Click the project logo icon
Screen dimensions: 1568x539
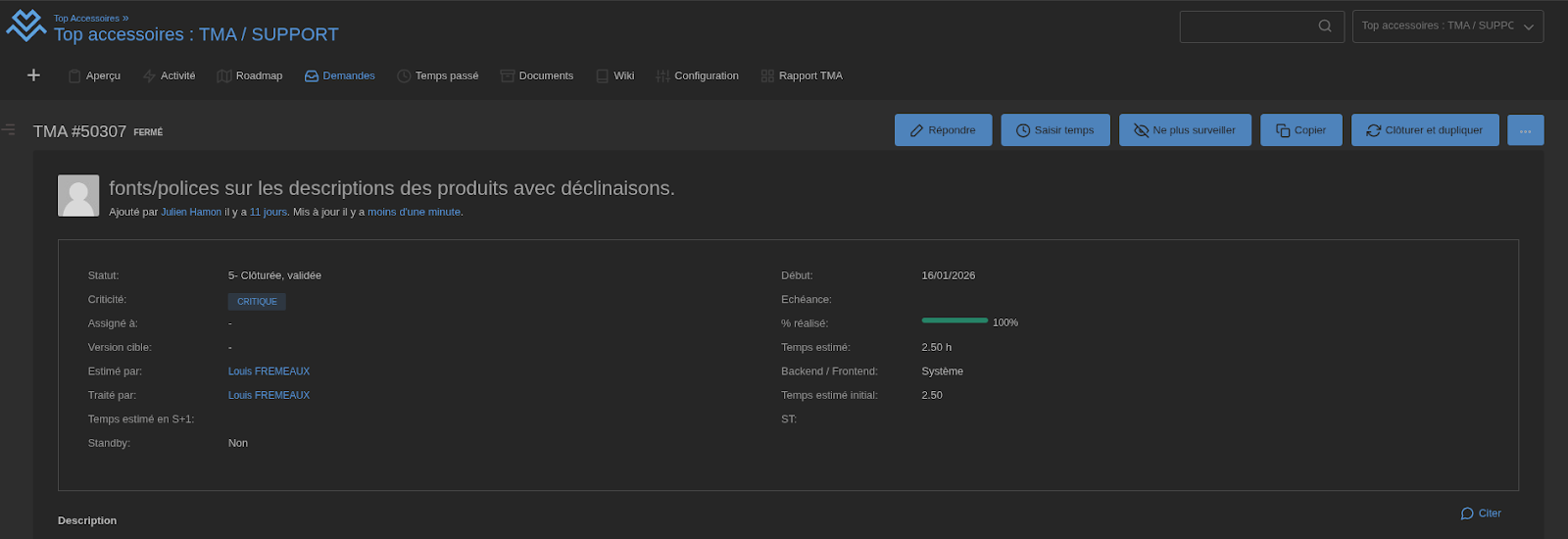(x=25, y=26)
